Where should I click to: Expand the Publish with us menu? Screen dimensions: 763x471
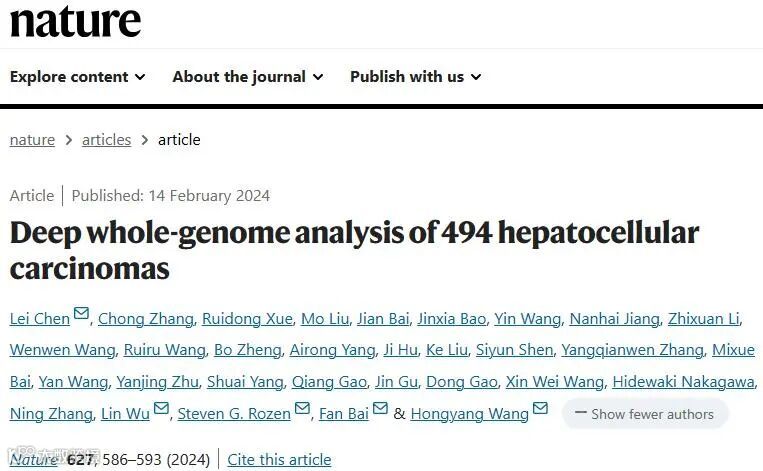(x=416, y=76)
